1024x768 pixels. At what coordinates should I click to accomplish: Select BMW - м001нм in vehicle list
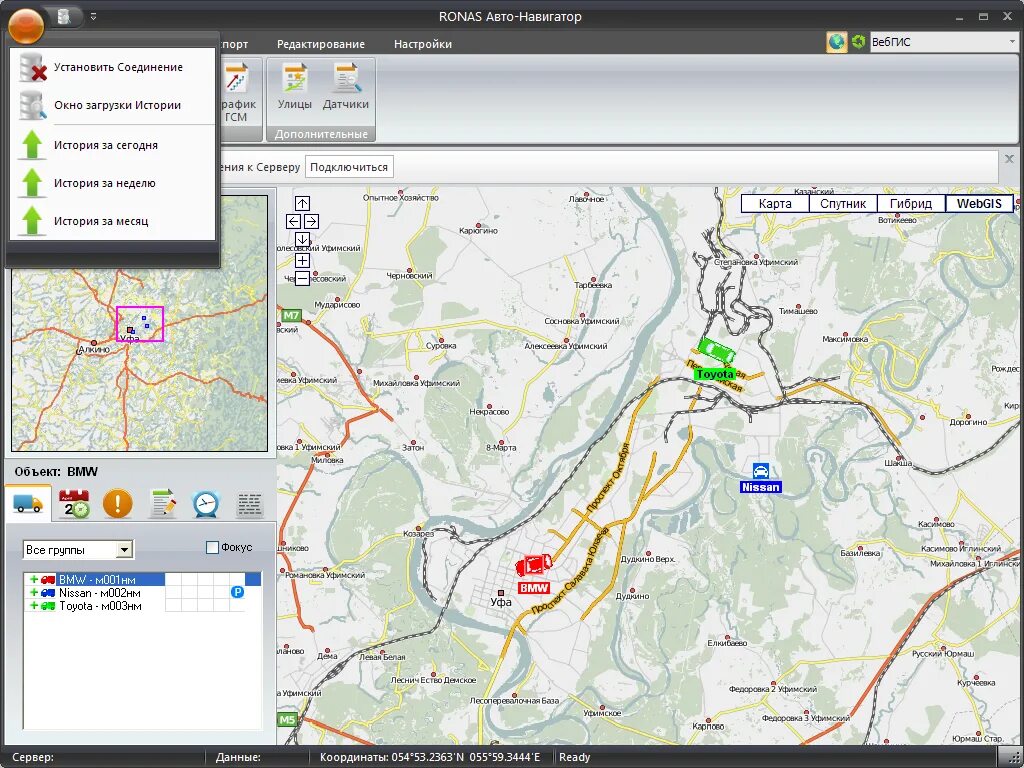pos(97,579)
